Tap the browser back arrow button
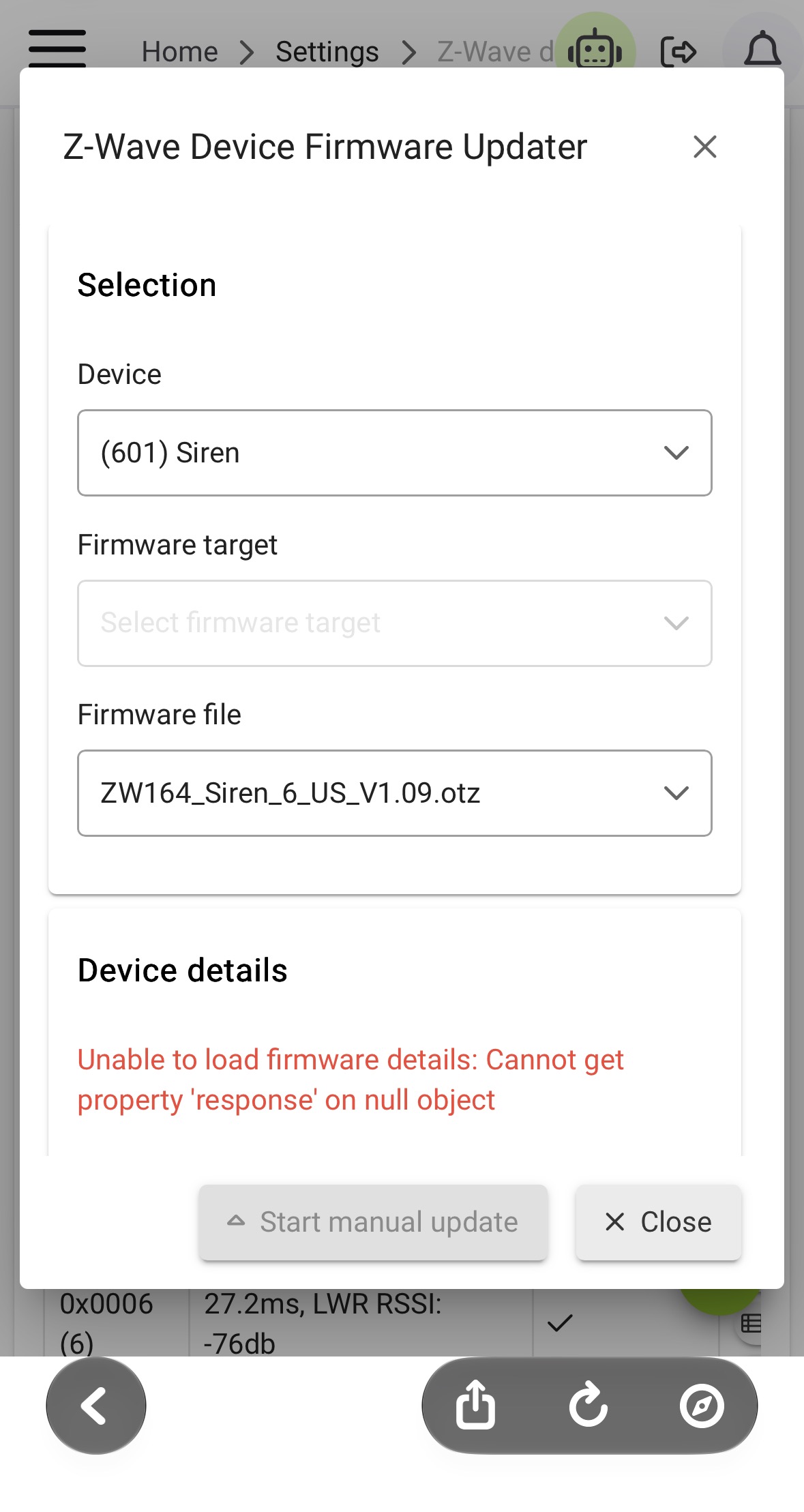This screenshot has height=1512, width=804. (96, 1406)
